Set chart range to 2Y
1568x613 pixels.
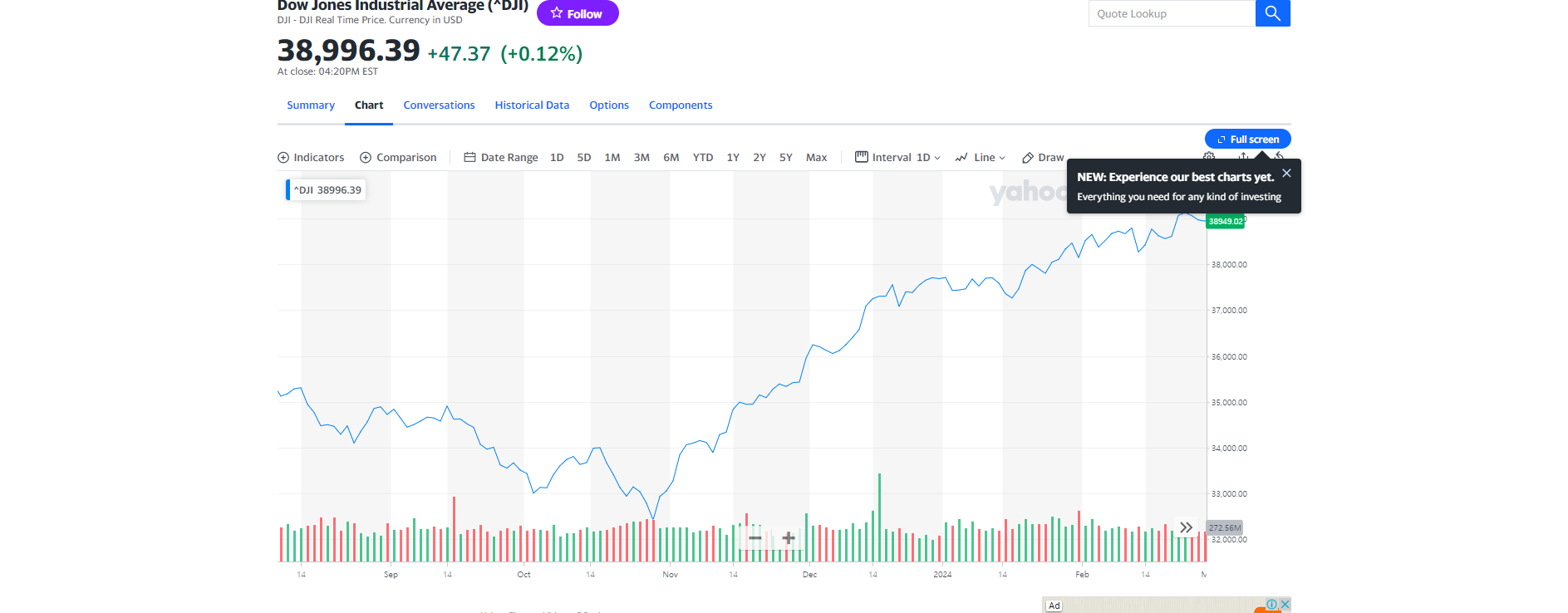point(759,158)
